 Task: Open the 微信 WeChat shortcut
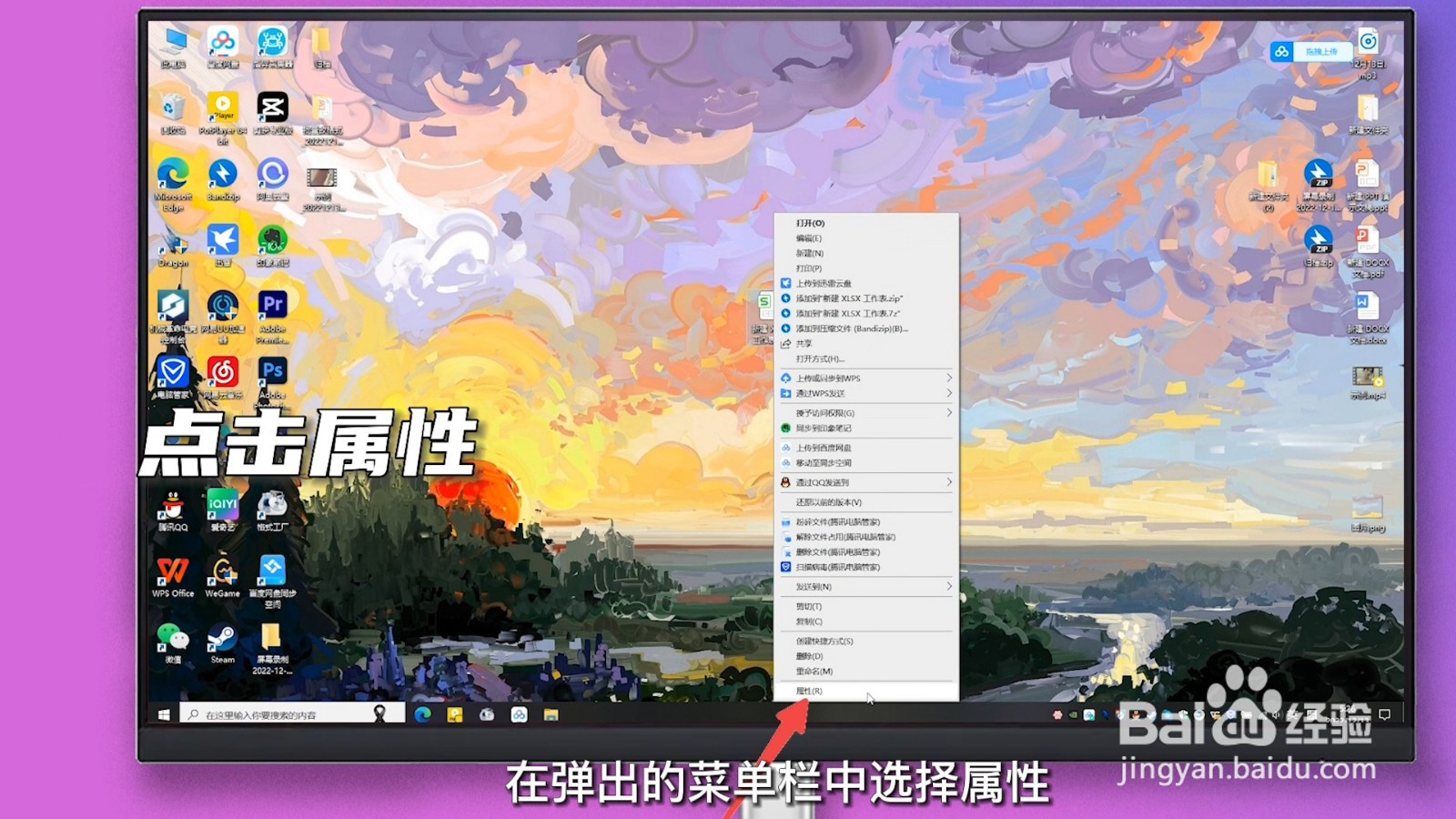tap(173, 643)
